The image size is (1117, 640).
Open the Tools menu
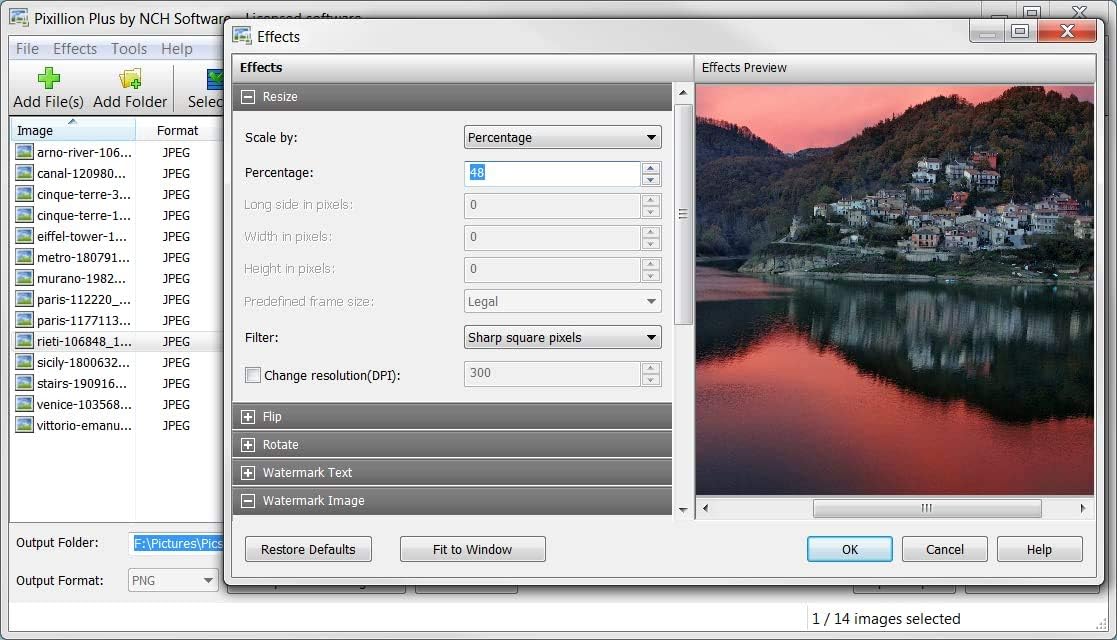coord(129,48)
